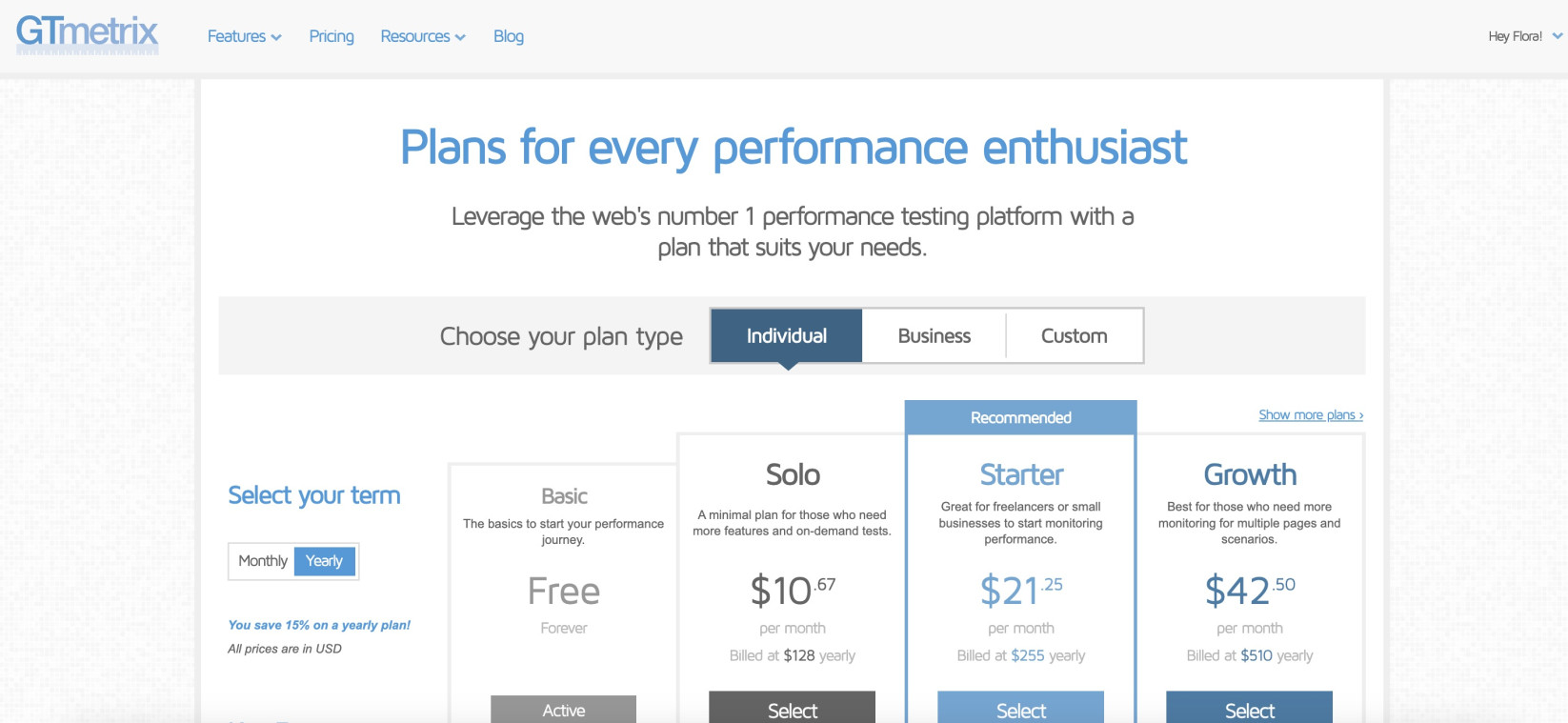Click the Active button on Basic plan
1568x723 pixels.
pyautogui.click(x=563, y=710)
